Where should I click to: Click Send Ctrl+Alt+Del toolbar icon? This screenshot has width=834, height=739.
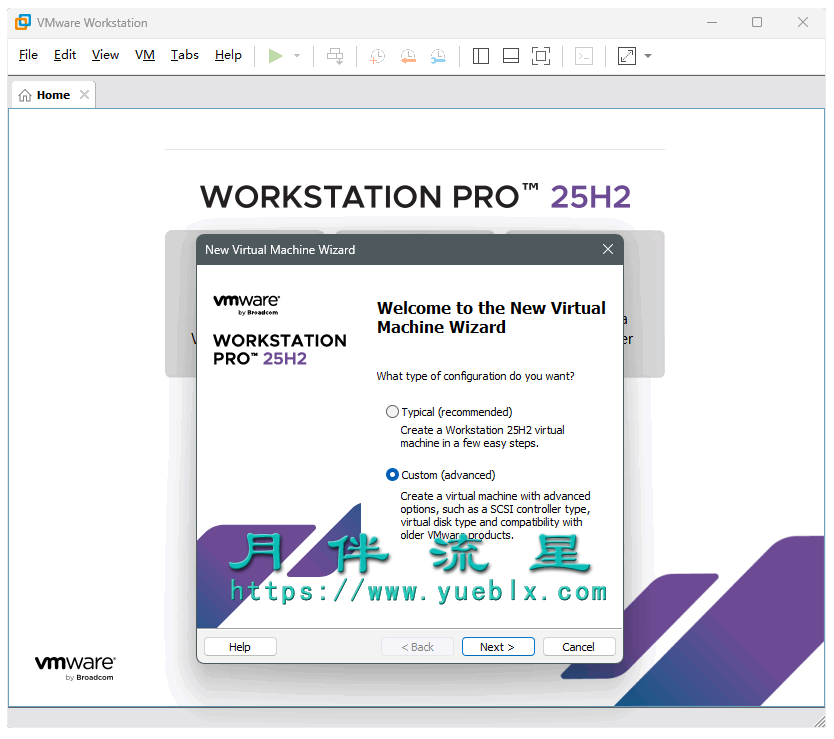(335, 56)
